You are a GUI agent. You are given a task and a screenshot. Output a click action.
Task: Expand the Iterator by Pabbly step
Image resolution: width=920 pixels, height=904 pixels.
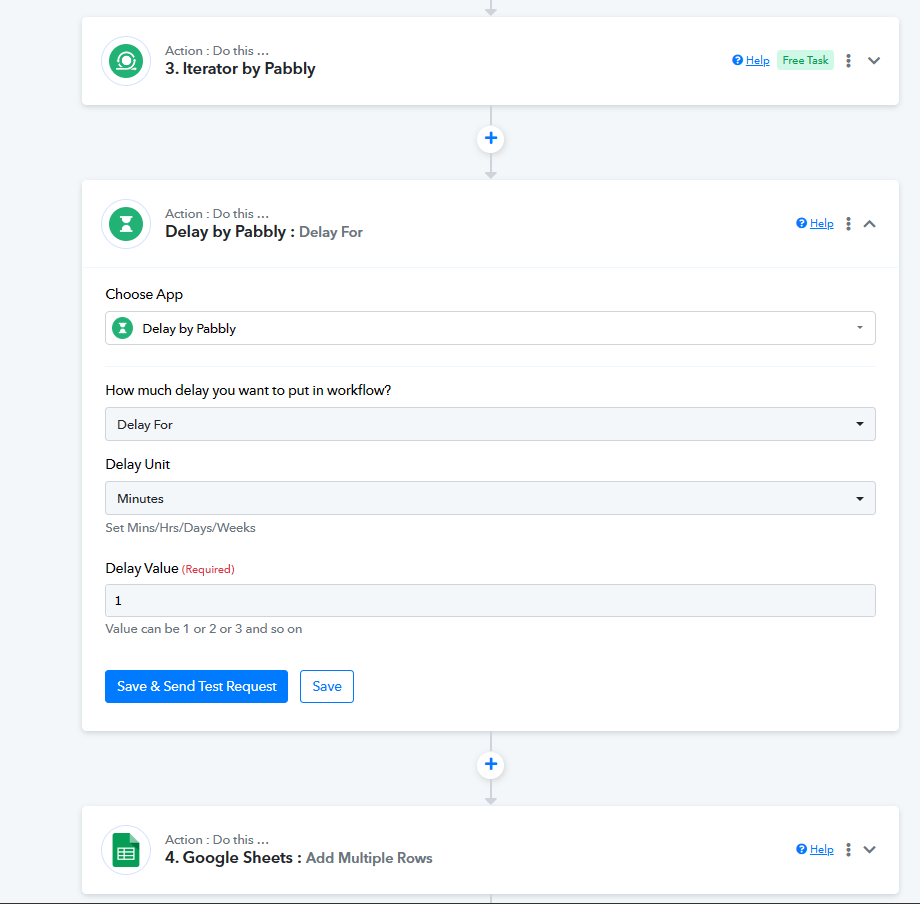874,60
